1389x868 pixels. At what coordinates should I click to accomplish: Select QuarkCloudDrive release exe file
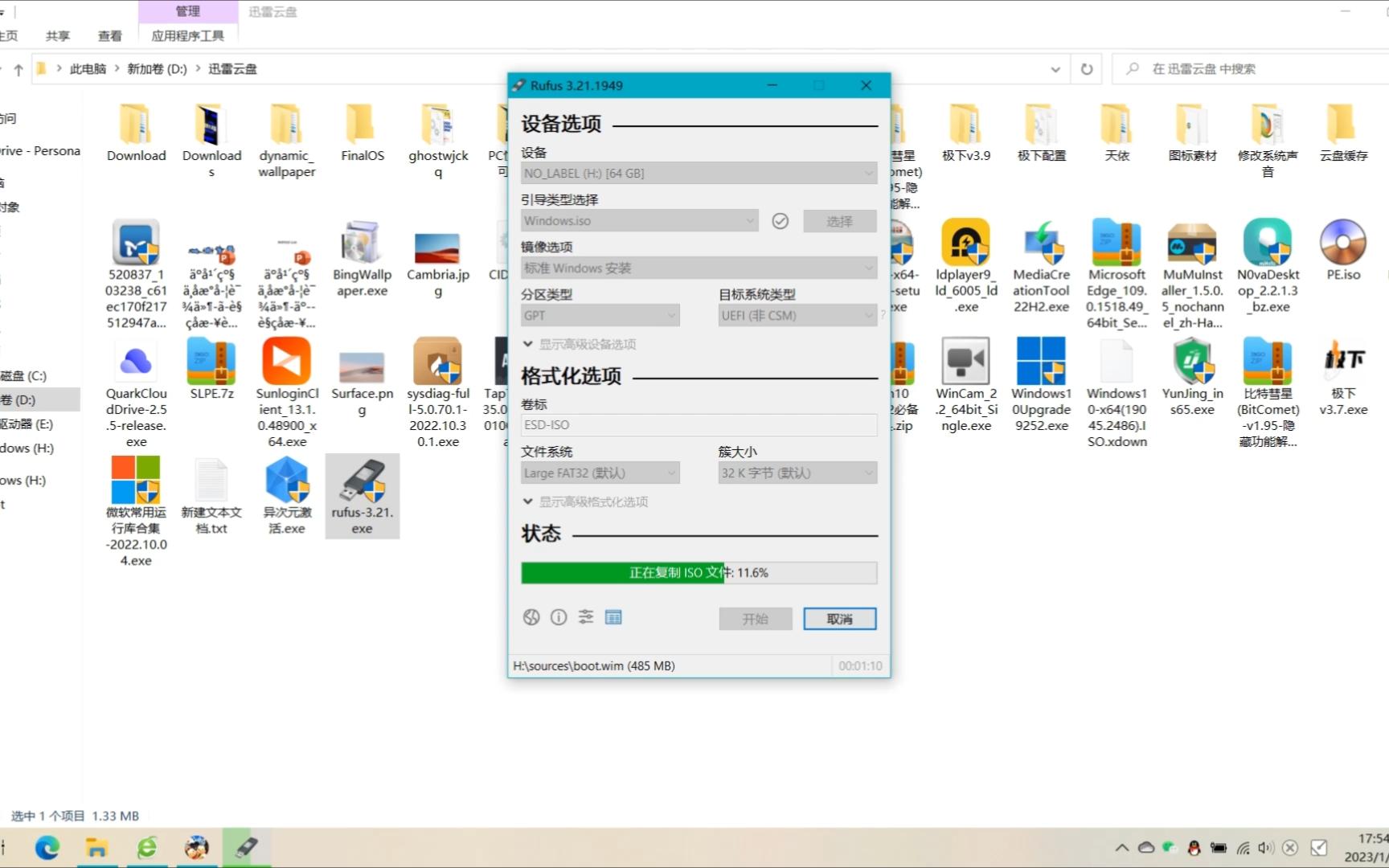(x=136, y=393)
